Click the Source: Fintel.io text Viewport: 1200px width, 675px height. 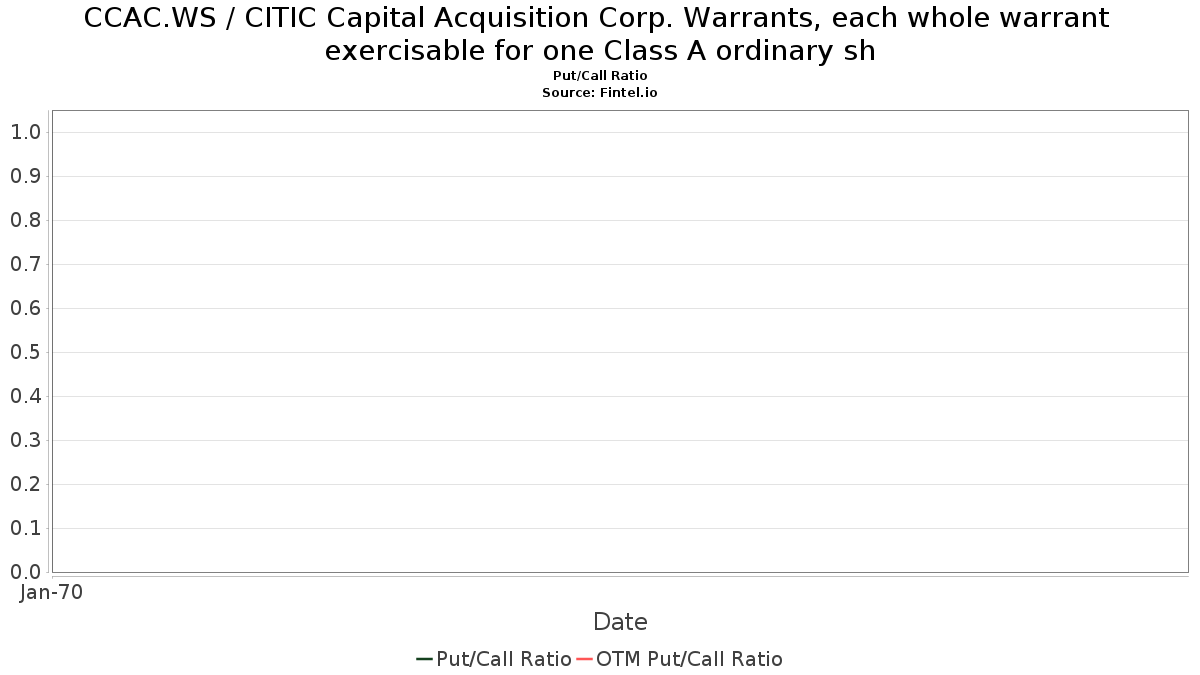tap(600, 92)
